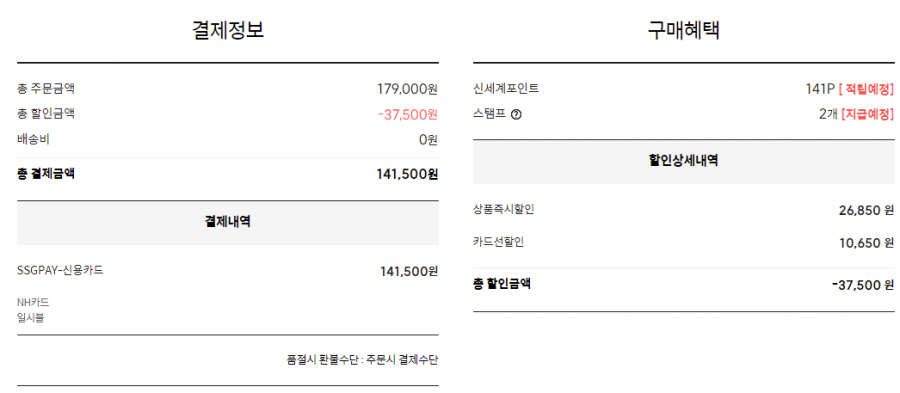Viewport: 900px width, 393px height.
Task: Select the 179,000원 total order amount
Action: coord(408,89)
